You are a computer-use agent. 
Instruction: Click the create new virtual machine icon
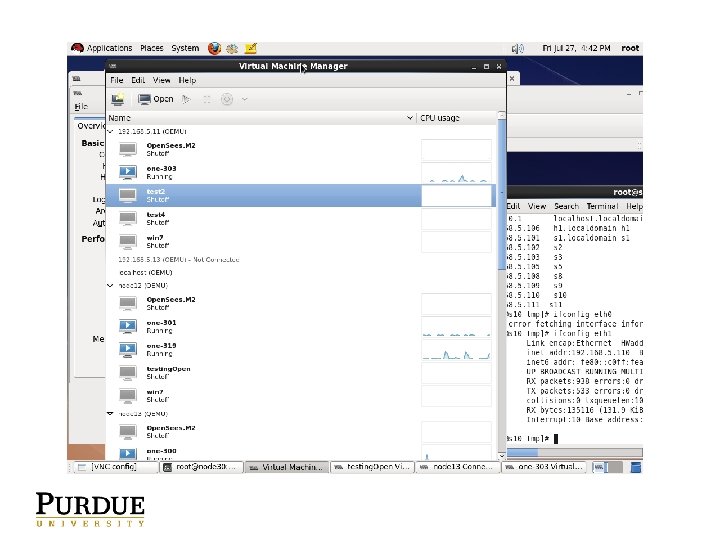118,99
